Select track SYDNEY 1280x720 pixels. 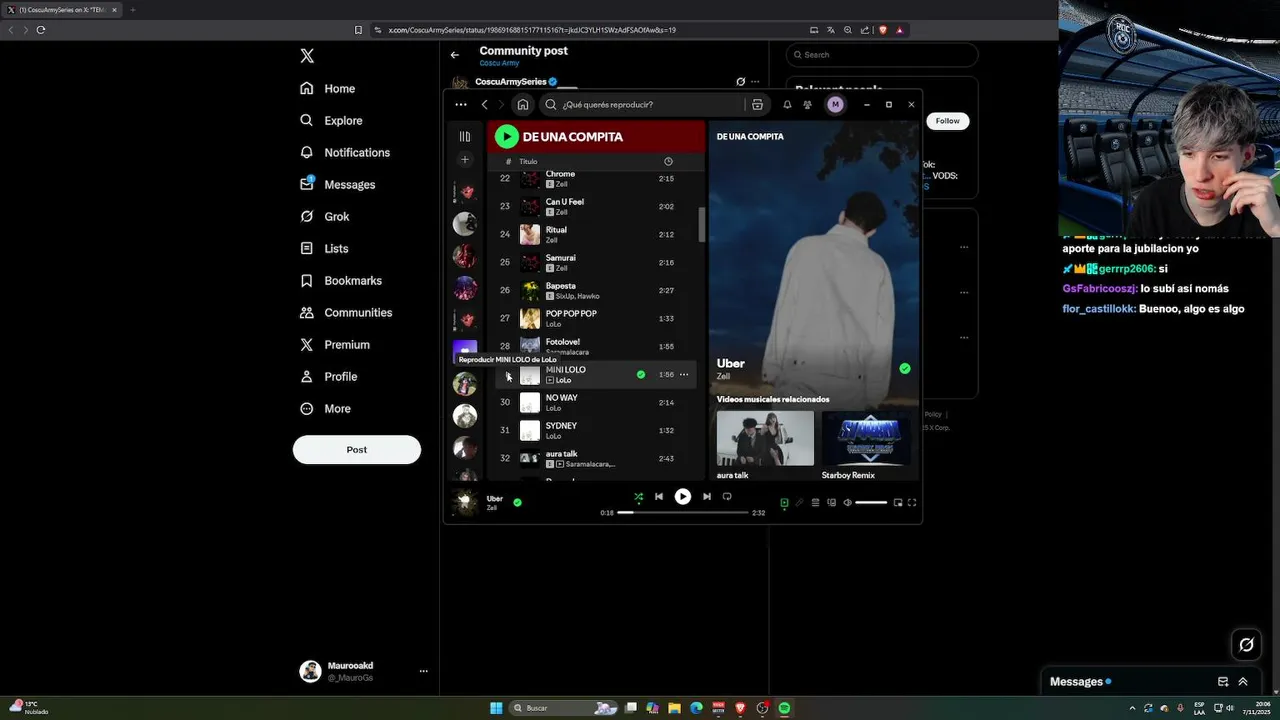coord(598,430)
